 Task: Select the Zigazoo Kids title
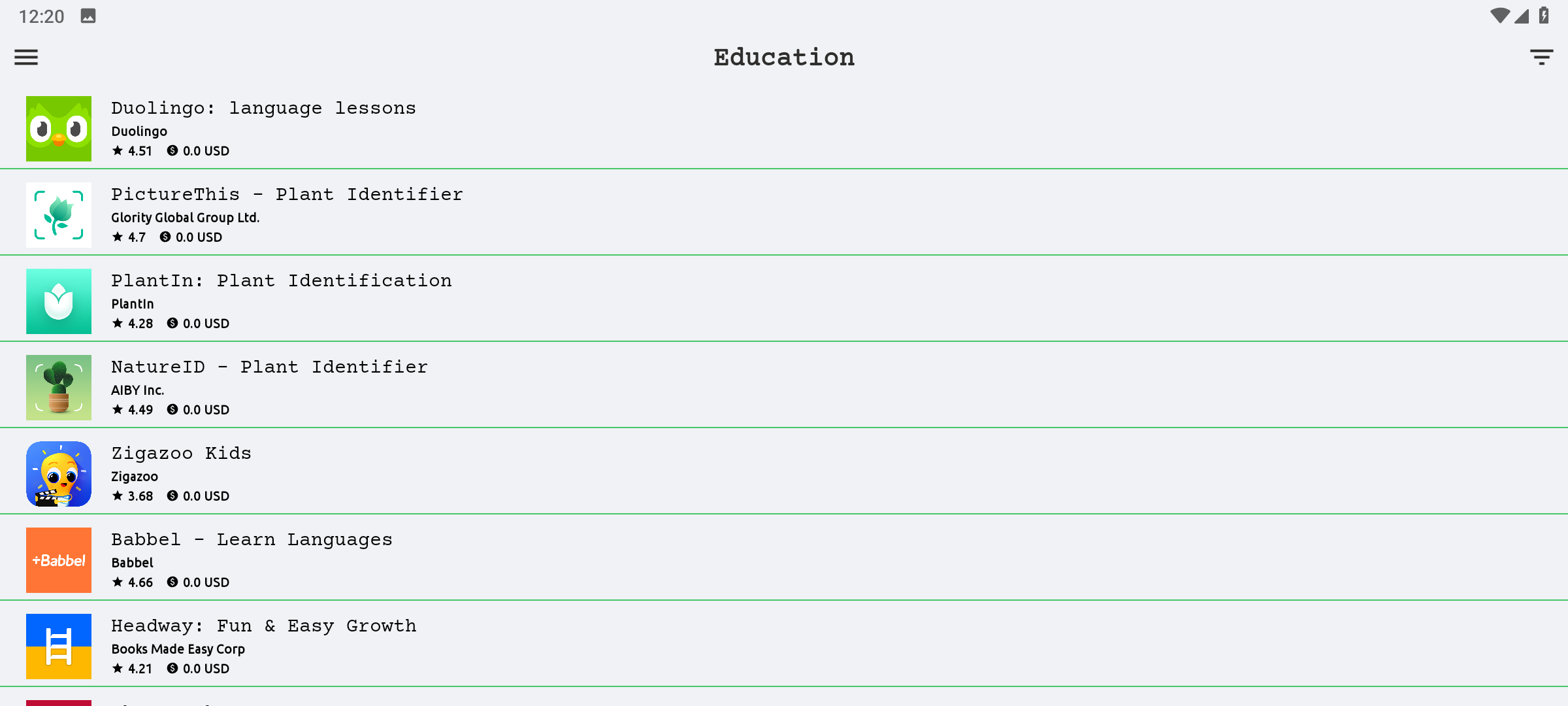pyautogui.click(x=181, y=453)
